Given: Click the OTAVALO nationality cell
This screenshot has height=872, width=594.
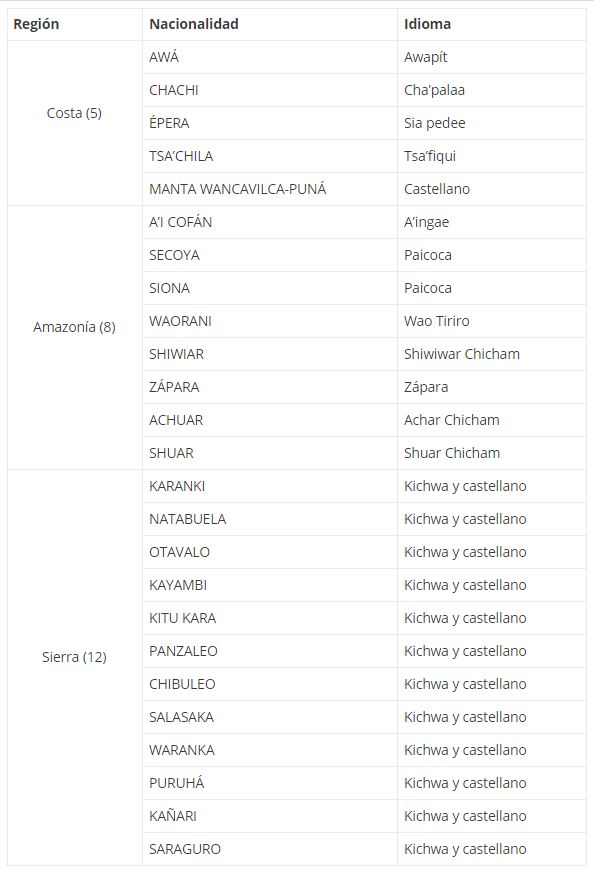Looking at the screenshot, I should point(270,552).
